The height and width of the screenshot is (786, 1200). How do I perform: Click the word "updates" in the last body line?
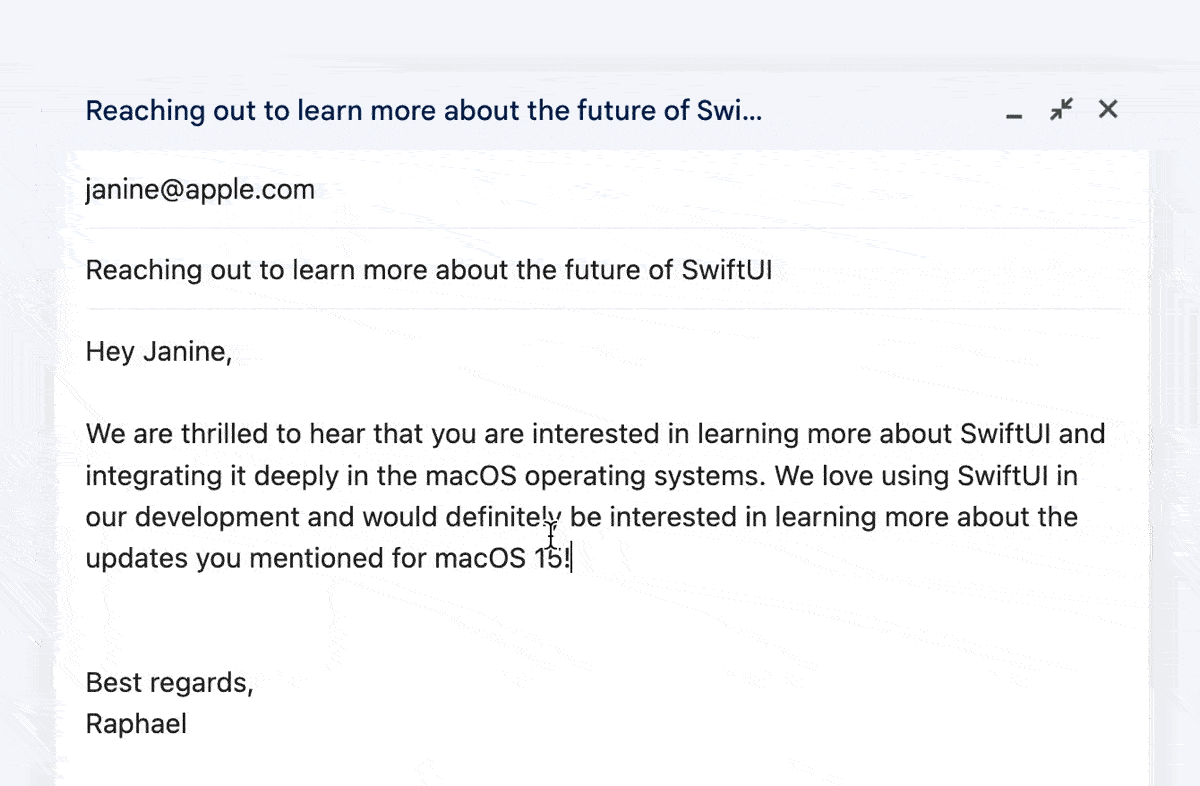136,558
